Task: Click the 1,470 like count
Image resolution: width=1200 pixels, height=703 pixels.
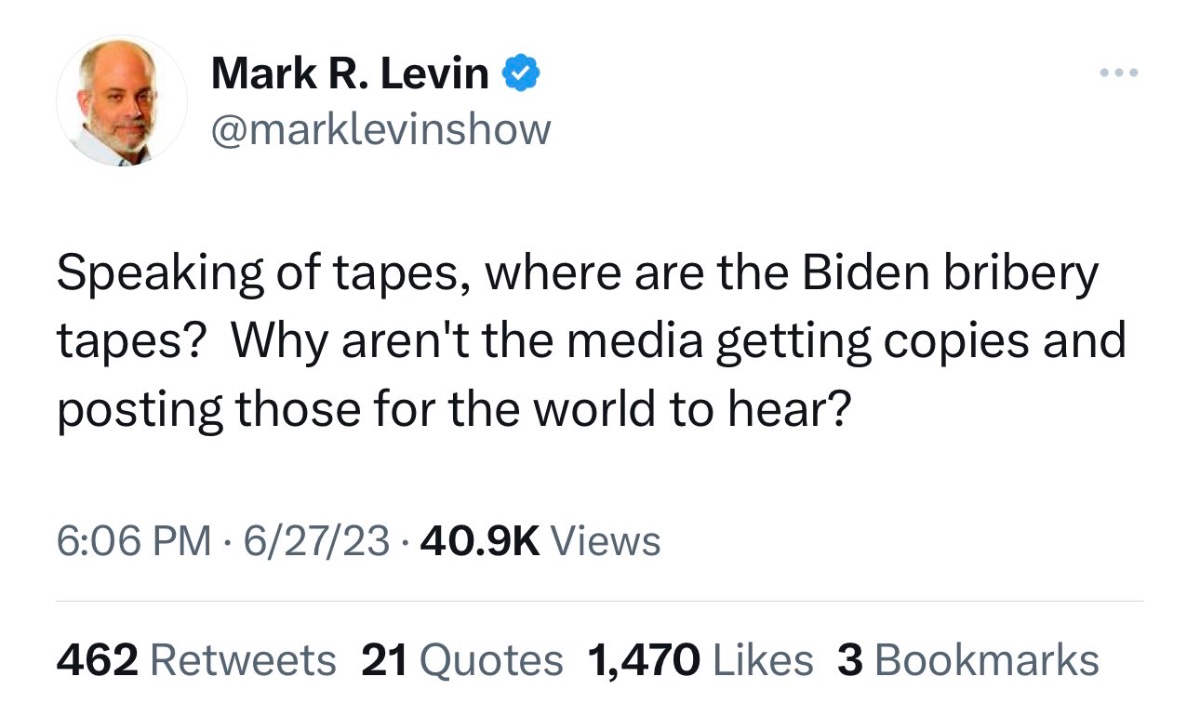Action: click(643, 660)
